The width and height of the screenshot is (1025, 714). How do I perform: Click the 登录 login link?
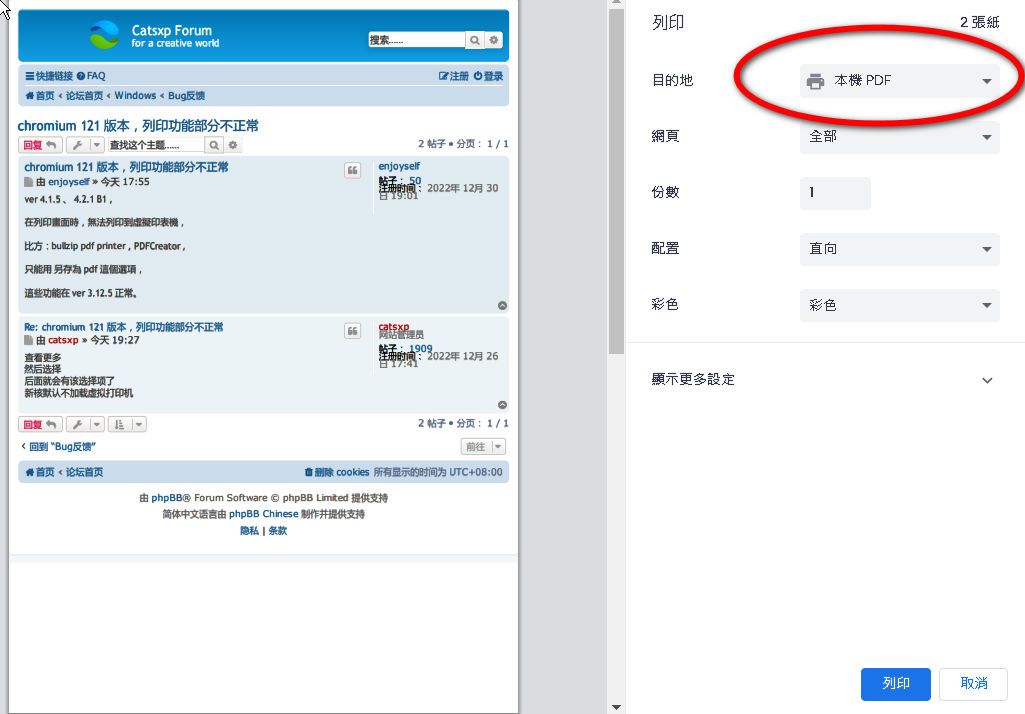pos(488,76)
